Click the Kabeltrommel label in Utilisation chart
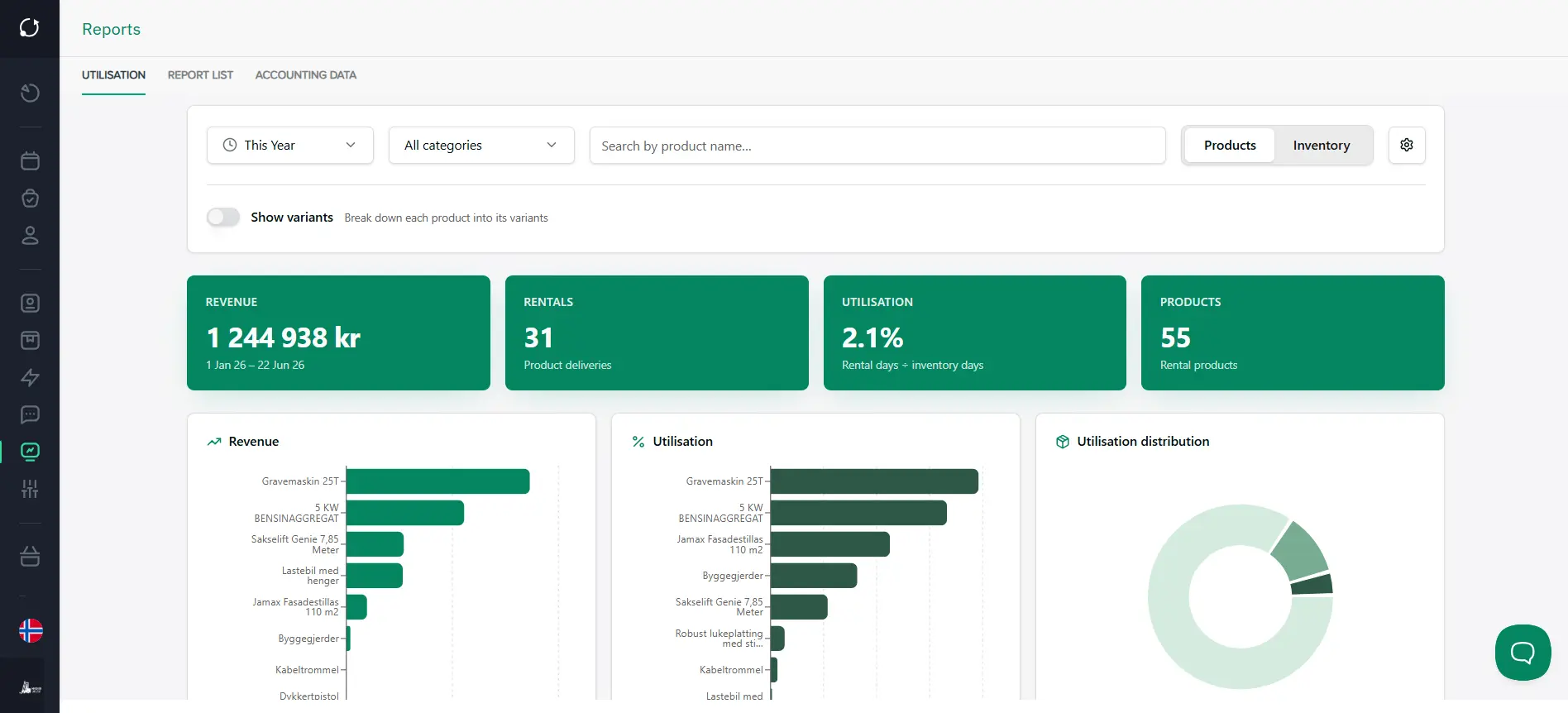This screenshot has width=1568, height=713. (731, 670)
